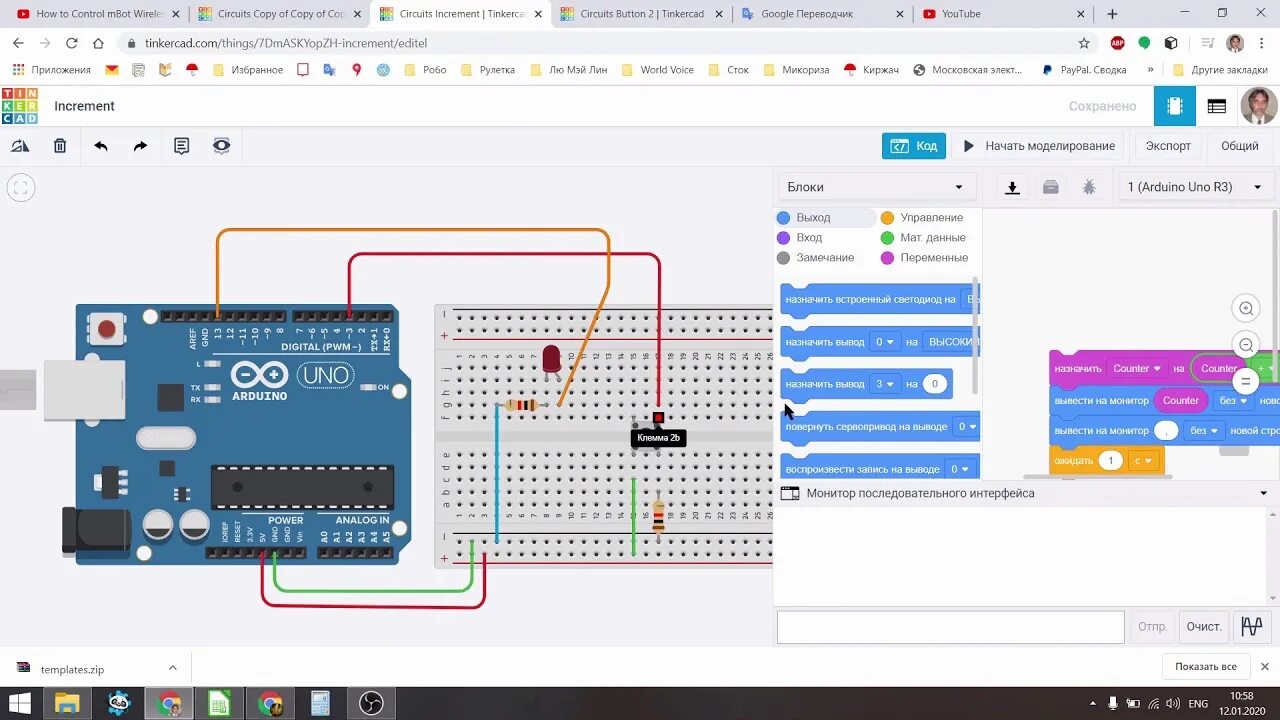Select the red LED on breadboard
The height and width of the screenshot is (720, 1280).
[551, 360]
